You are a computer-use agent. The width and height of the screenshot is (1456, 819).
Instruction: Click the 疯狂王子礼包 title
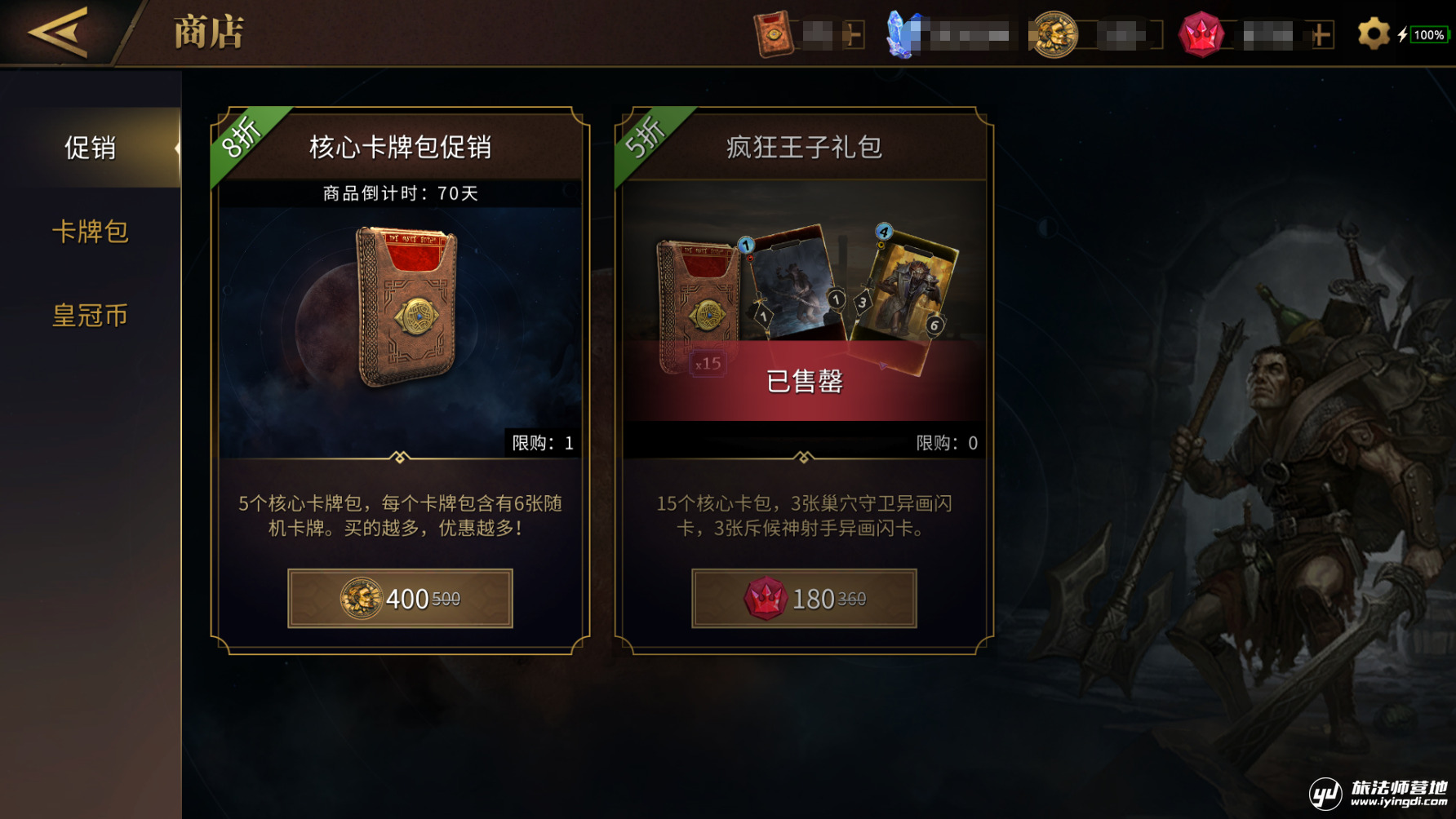pos(804,148)
